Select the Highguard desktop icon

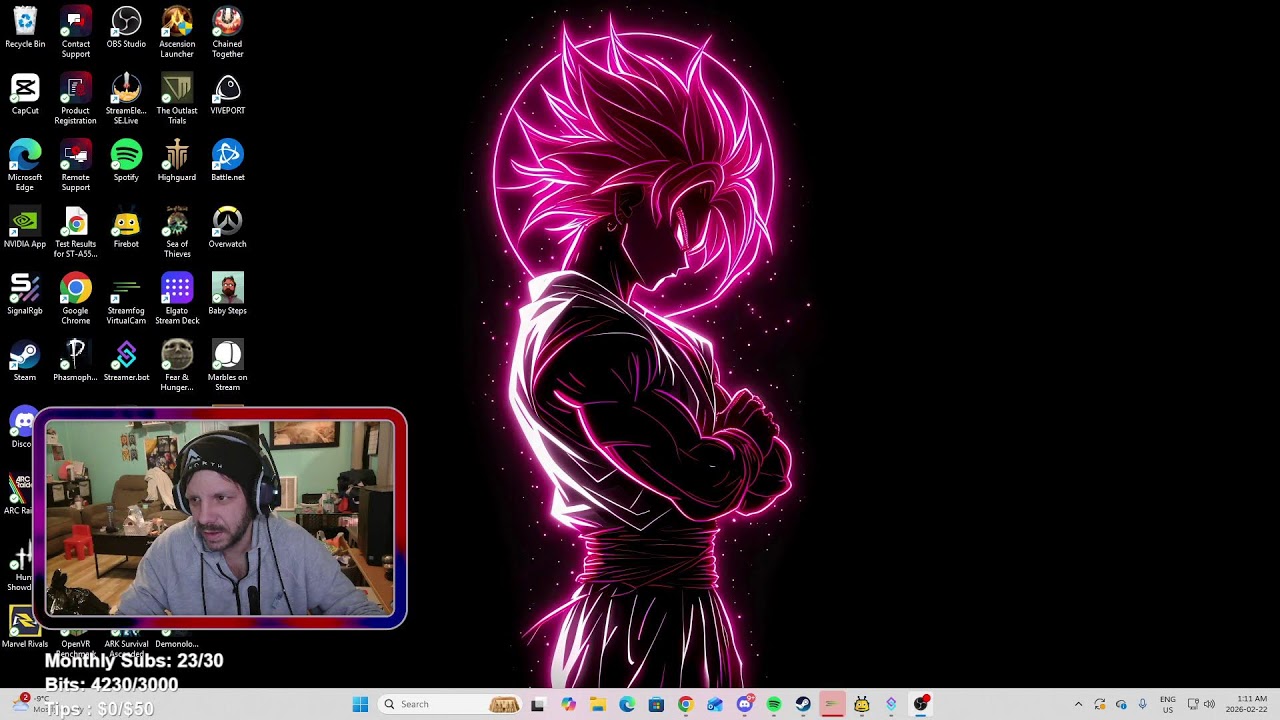tap(177, 161)
